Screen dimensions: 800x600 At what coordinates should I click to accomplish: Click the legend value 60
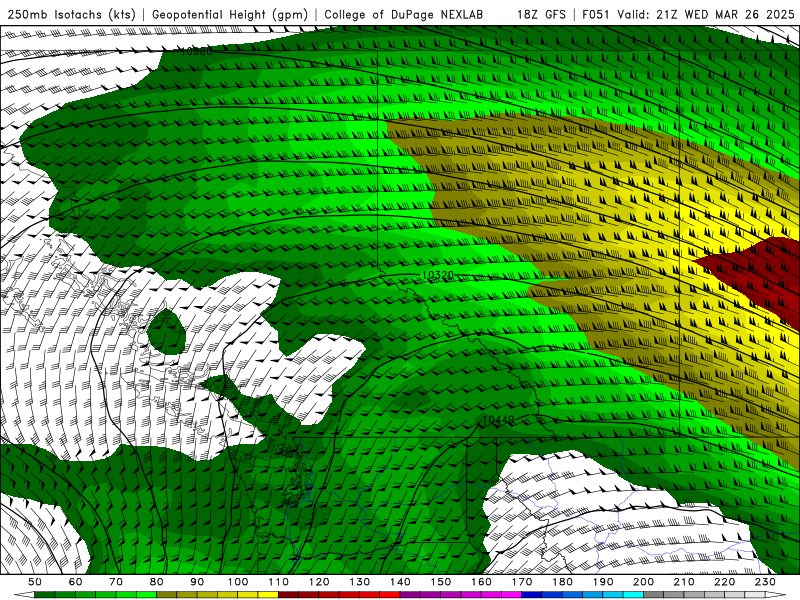coord(76,582)
